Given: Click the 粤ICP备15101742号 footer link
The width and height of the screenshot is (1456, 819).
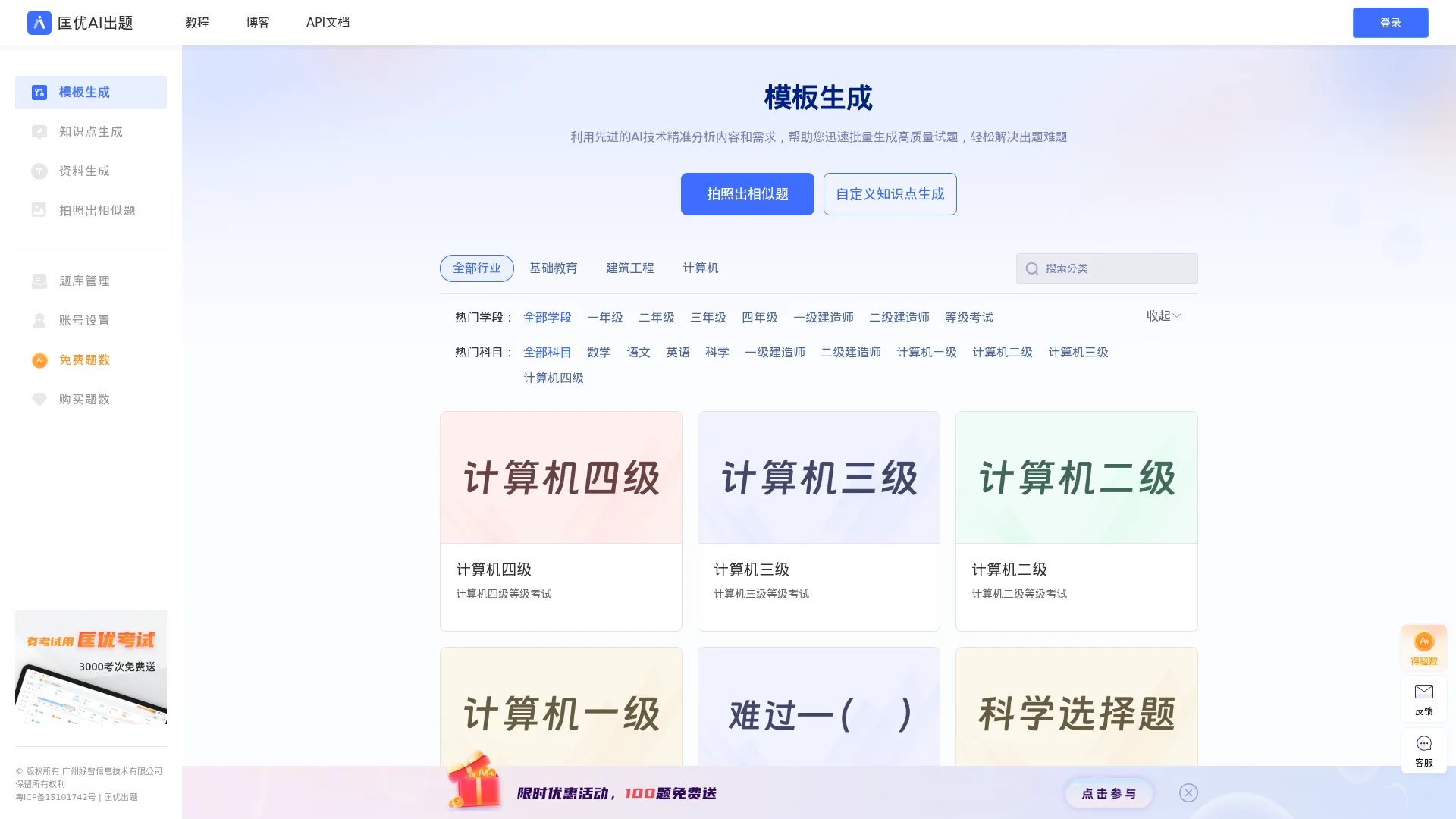Looking at the screenshot, I should [x=55, y=797].
